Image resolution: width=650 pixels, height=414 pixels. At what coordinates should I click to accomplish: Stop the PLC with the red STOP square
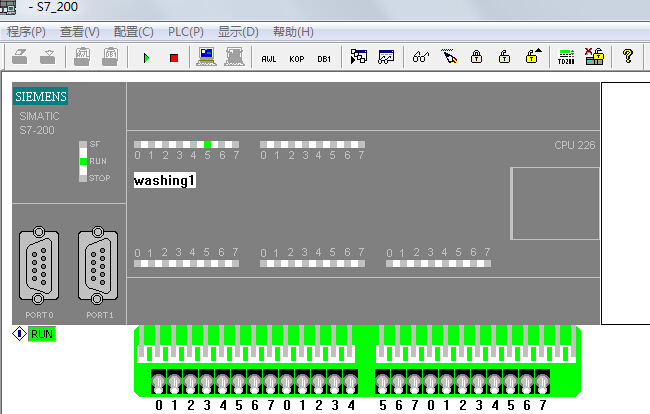(174, 58)
